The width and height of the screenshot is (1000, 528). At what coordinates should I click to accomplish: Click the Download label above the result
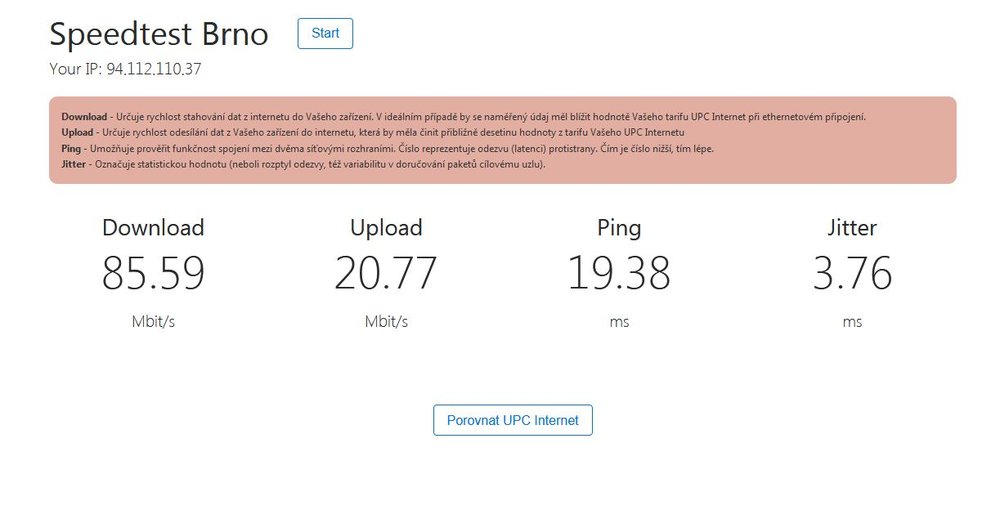(153, 228)
